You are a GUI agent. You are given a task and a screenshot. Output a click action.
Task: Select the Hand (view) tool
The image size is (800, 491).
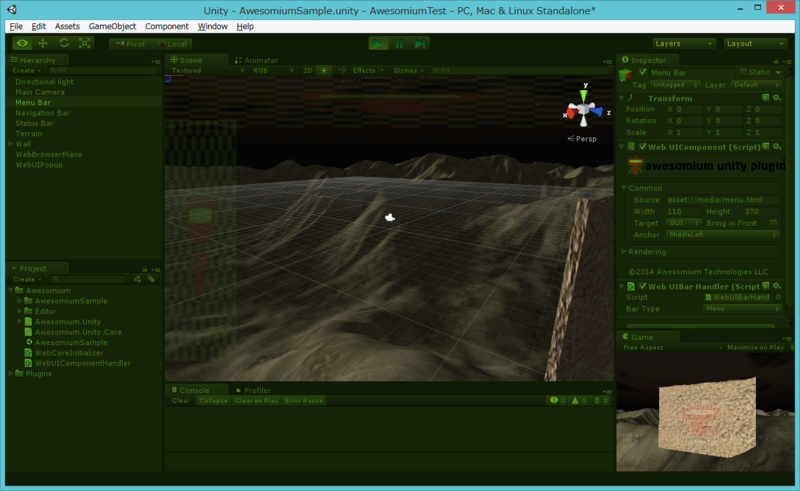[x=22, y=43]
